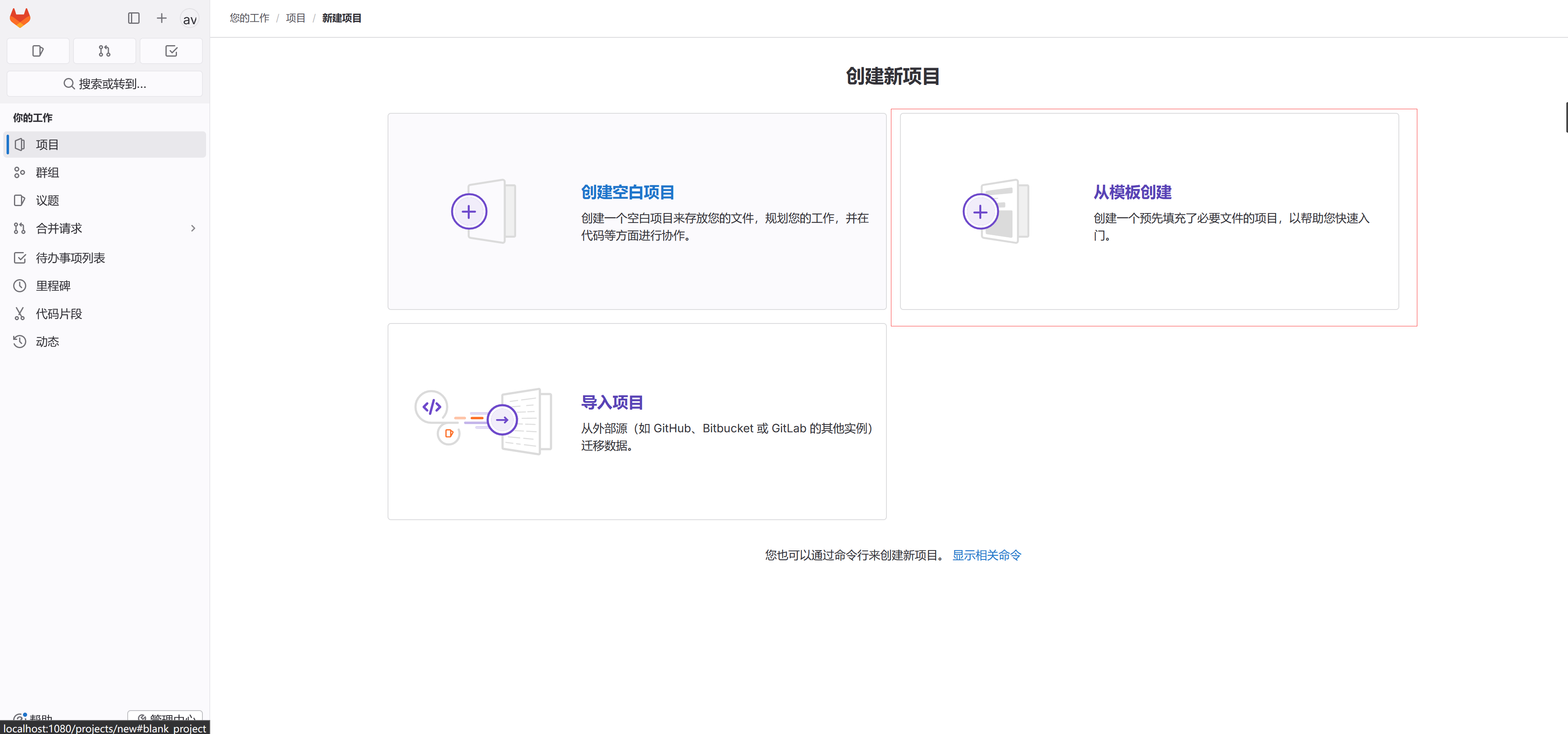Click the GitLab fox logo
This screenshot has width=1568, height=734.
(x=20, y=18)
